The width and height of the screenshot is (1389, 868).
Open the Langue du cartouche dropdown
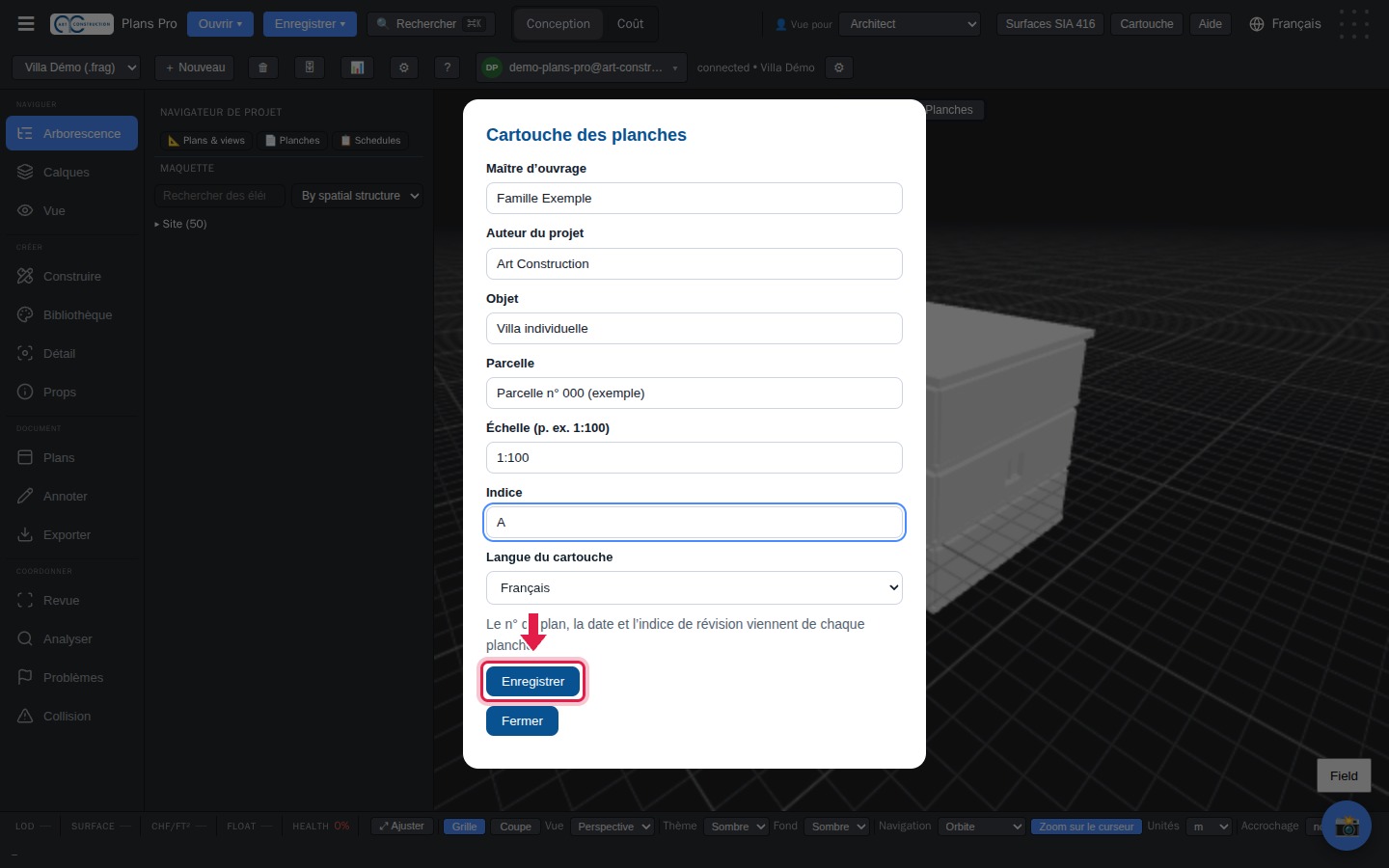click(694, 587)
